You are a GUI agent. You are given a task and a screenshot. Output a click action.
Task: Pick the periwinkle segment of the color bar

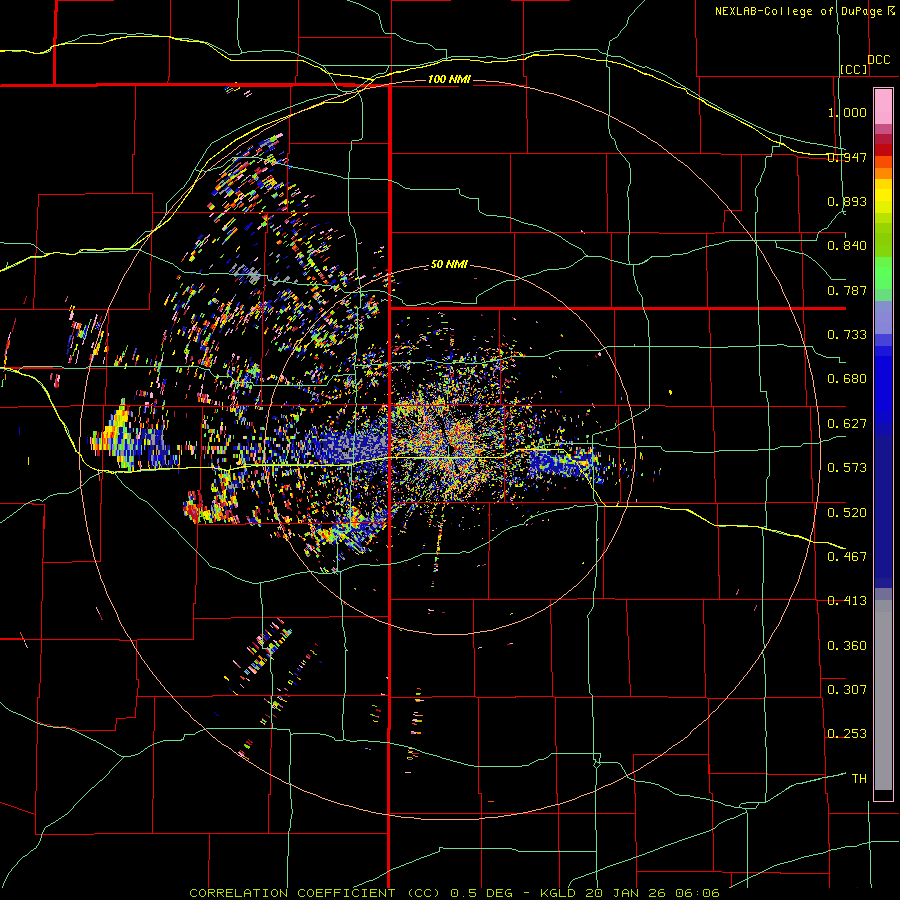click(883, 317)
